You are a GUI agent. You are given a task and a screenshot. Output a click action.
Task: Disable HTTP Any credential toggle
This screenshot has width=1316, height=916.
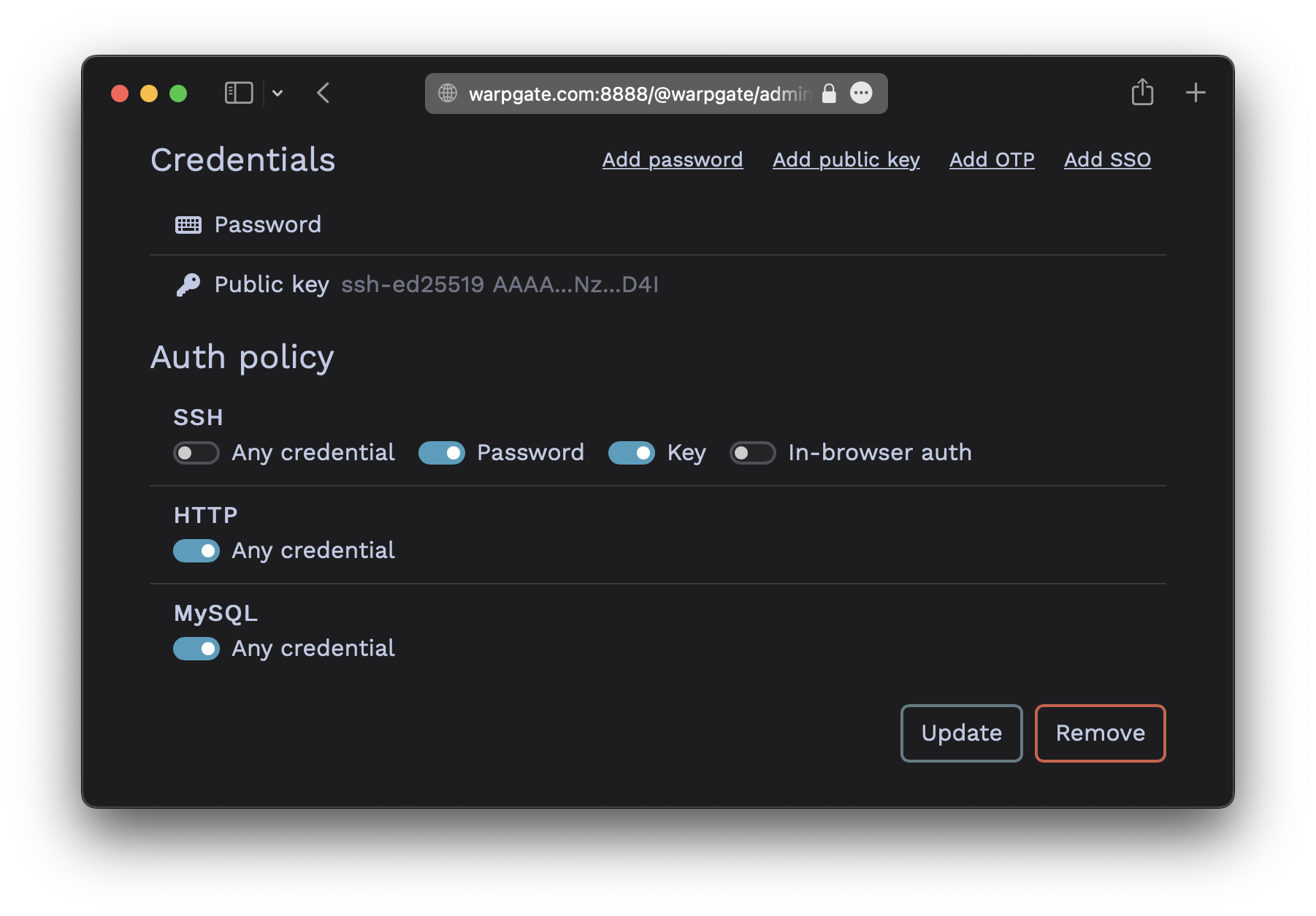(x=196, y=551)
